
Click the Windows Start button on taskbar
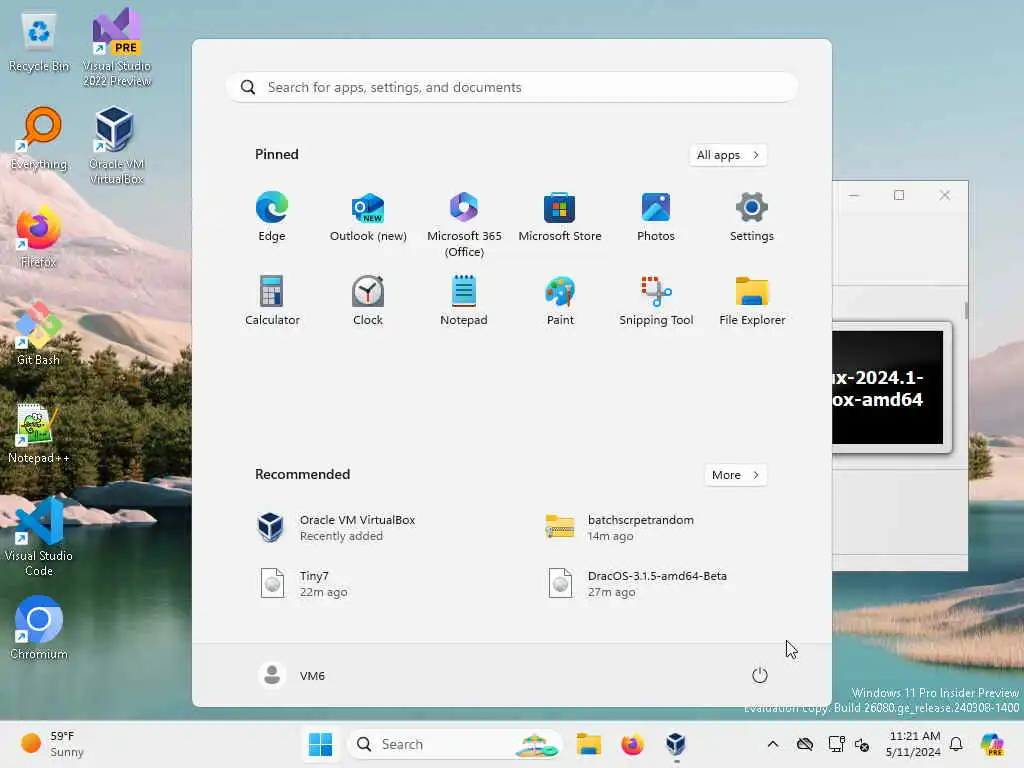pyautogui.click(x=320, y=744)
